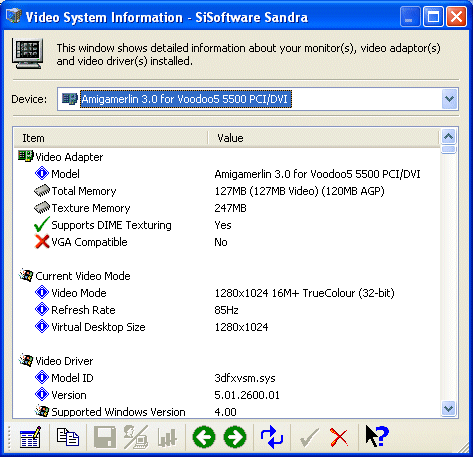
Task: Select the Video Adapter heading row
Action: tap(69, 157)
